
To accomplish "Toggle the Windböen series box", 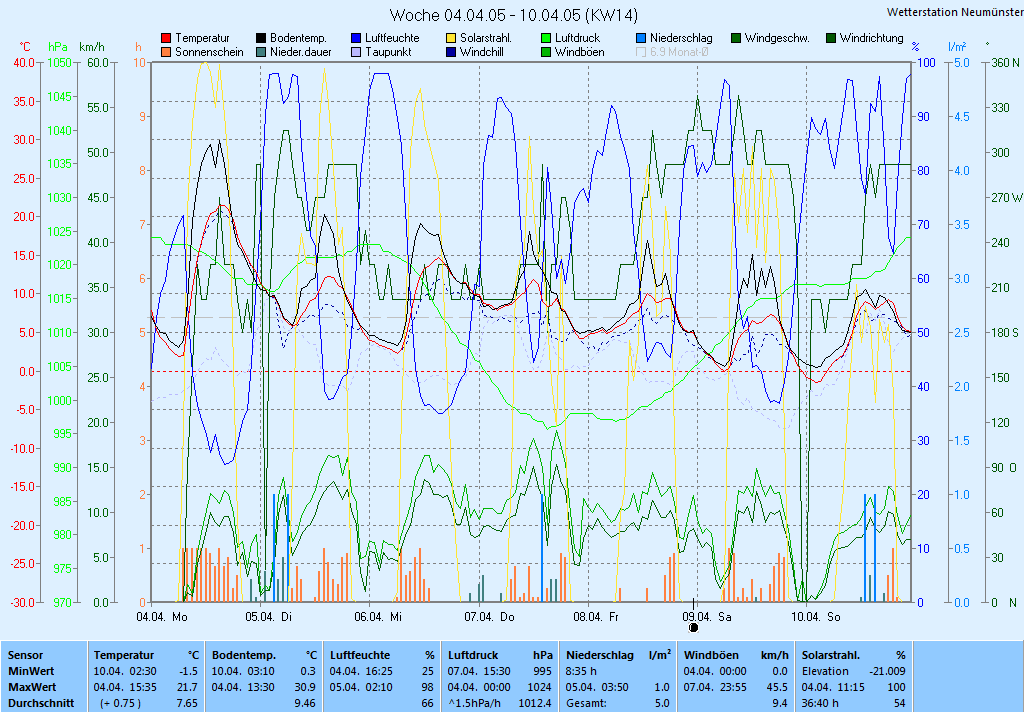I will tap(546, 52).
